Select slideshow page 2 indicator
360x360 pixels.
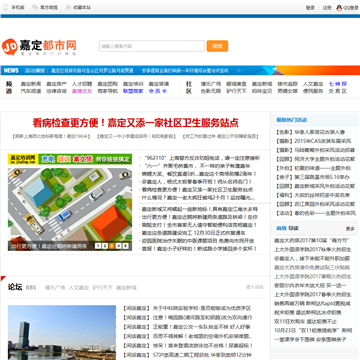pyautogui.click(x=105, y=246)
